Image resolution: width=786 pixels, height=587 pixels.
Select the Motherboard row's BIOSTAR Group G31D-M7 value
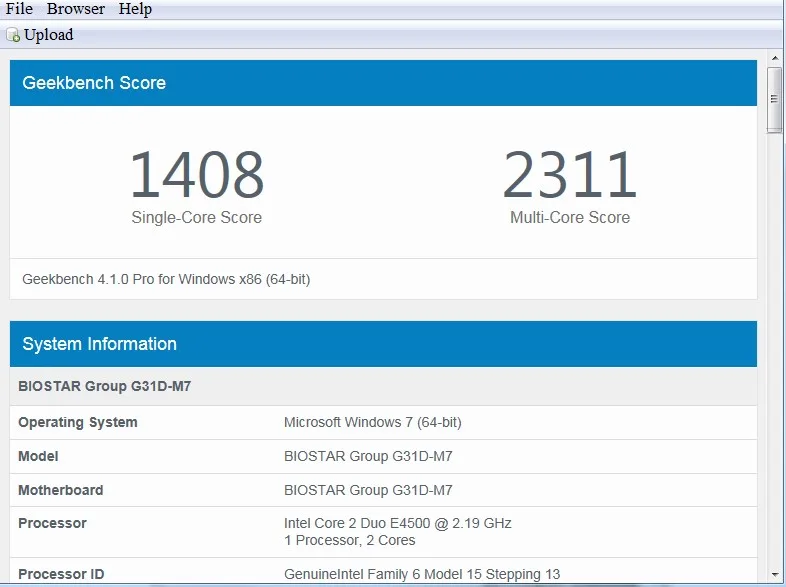tap(368, 490)
